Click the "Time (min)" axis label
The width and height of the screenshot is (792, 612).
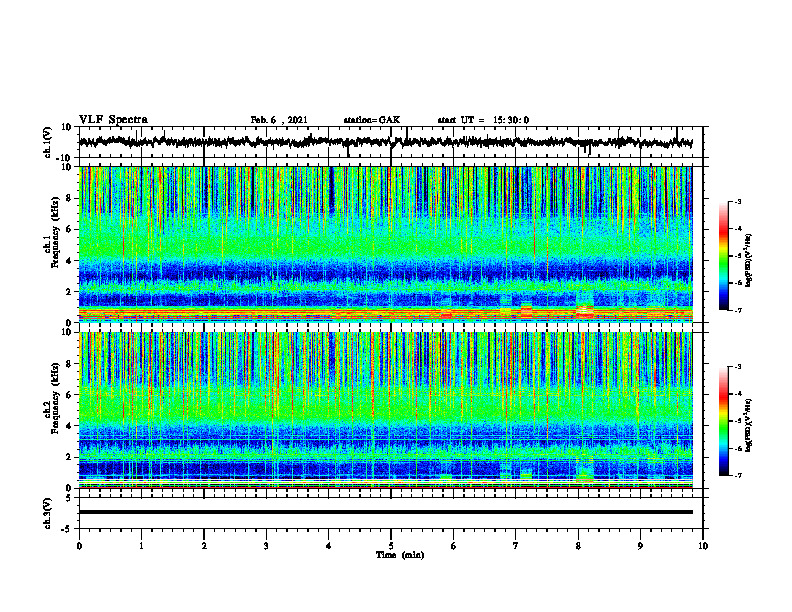(x=400, y=555)
